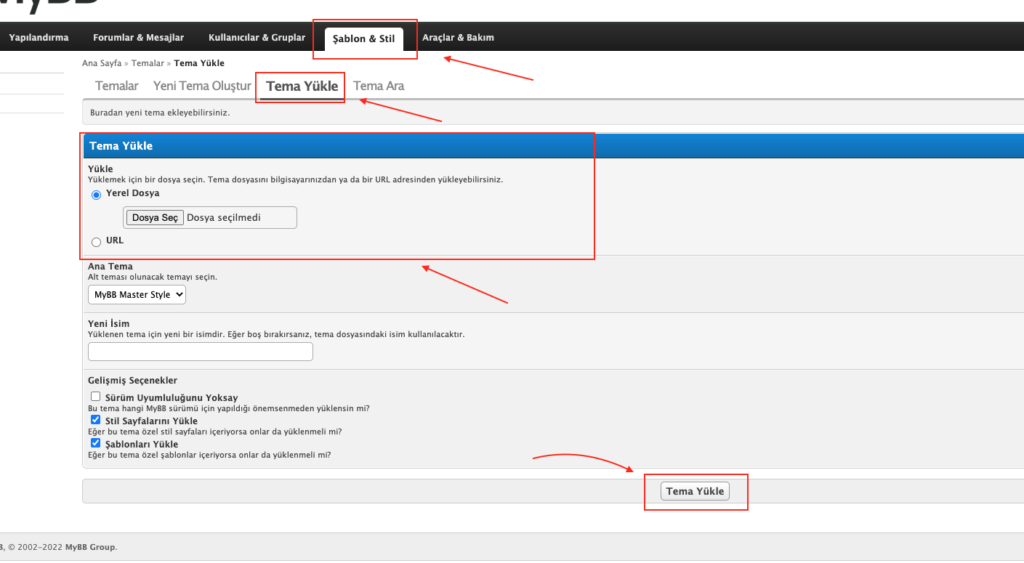The image size is (1024, 563).
Task: Click the Yükle section label
Action: 101,169
